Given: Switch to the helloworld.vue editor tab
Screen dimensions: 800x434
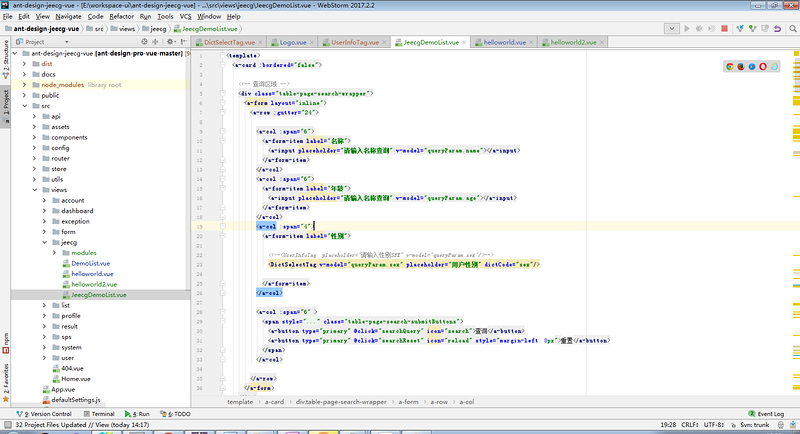Looking at the screenshot, I should coord(506,43).
